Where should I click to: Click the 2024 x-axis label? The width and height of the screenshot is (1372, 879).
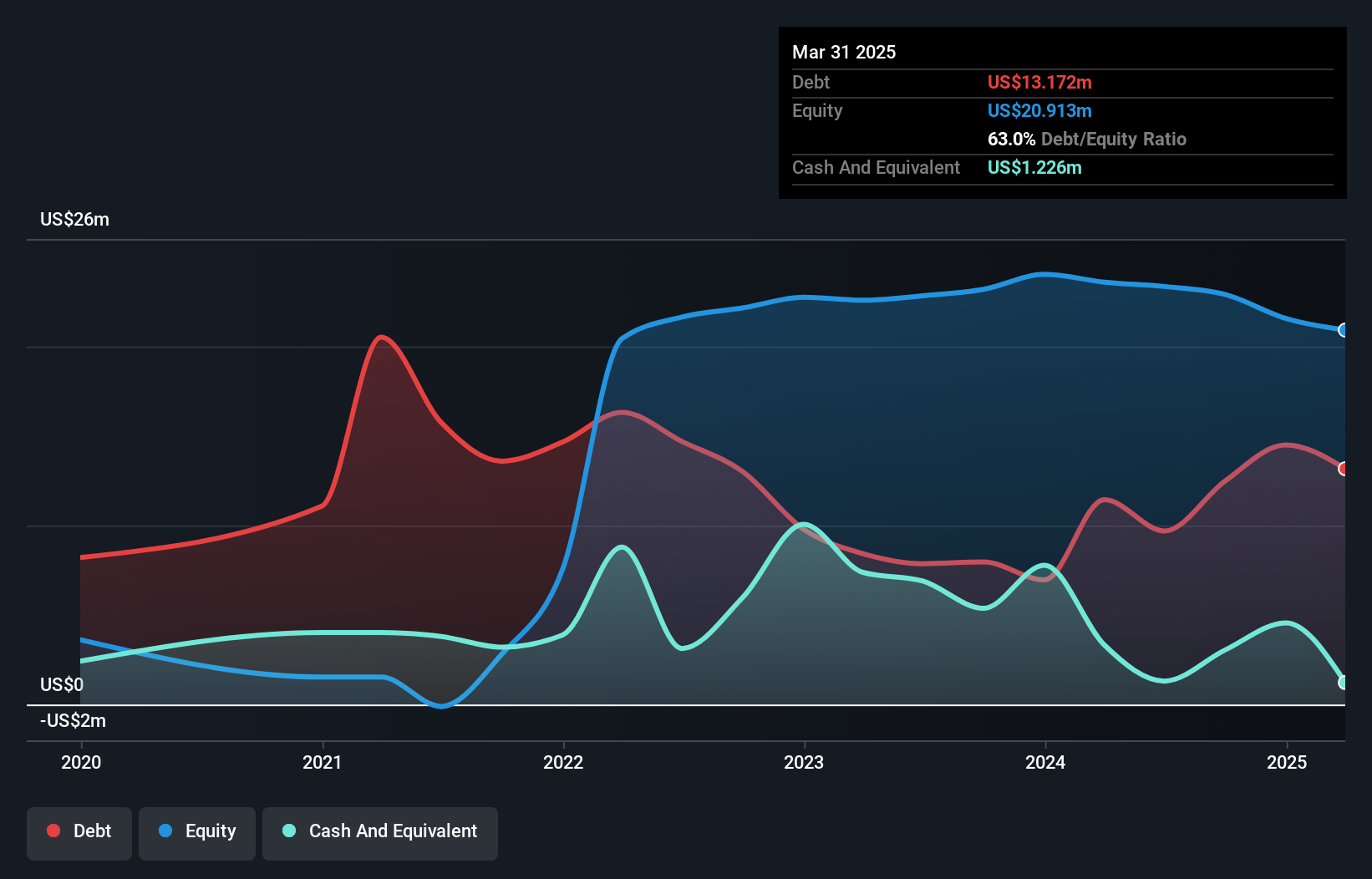click(1045, 762)
